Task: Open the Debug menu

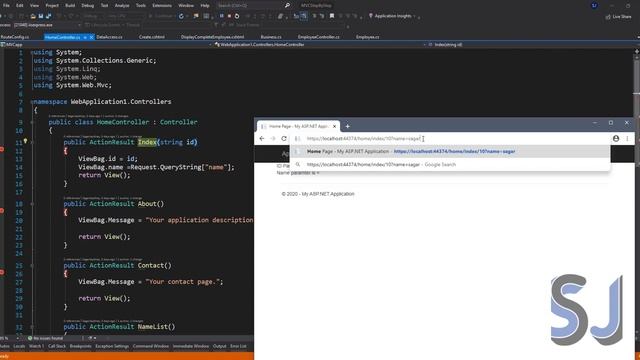Action: tap(87, 5)
